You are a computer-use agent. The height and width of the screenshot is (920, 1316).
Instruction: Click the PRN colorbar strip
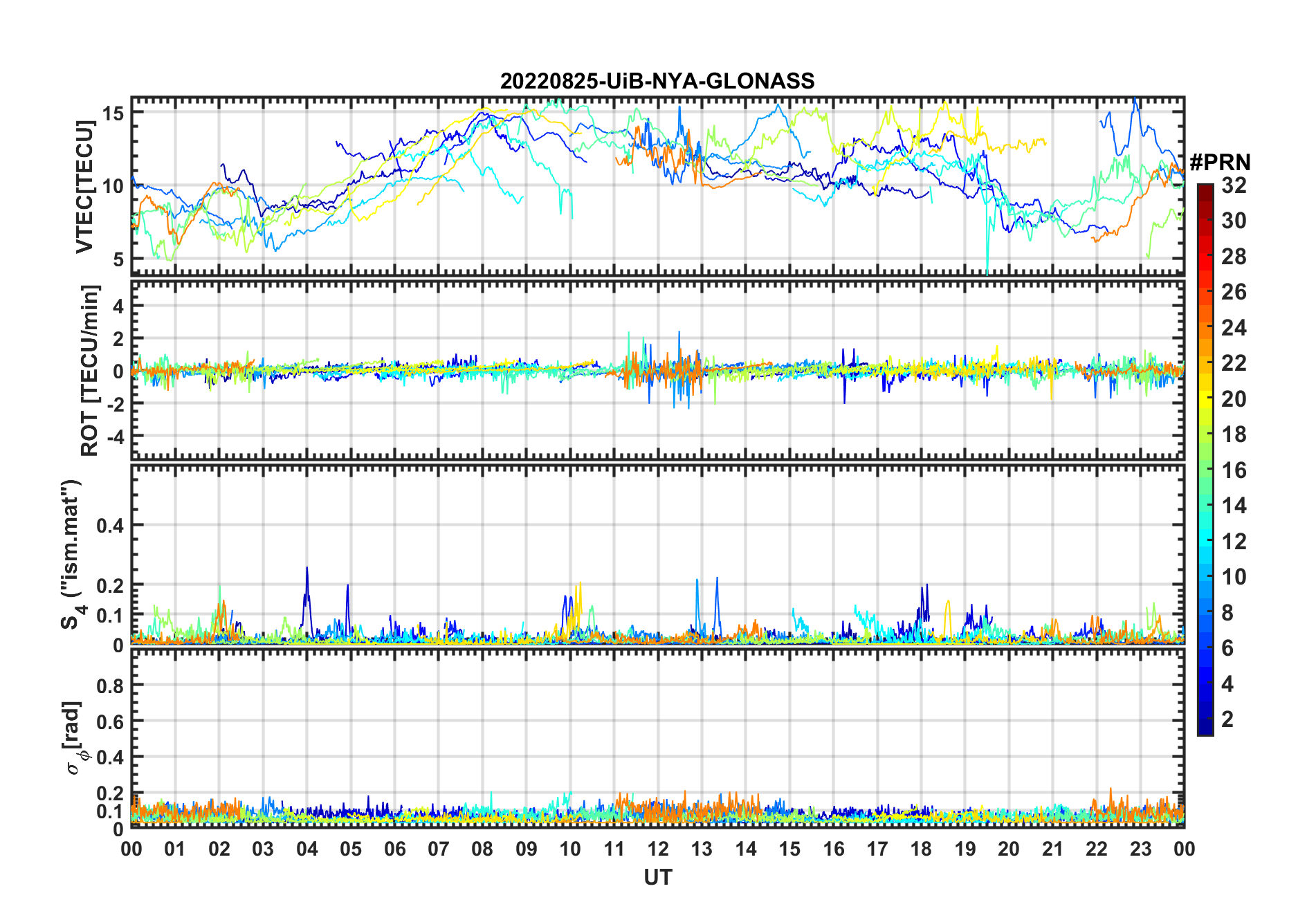coord(1205,459)
